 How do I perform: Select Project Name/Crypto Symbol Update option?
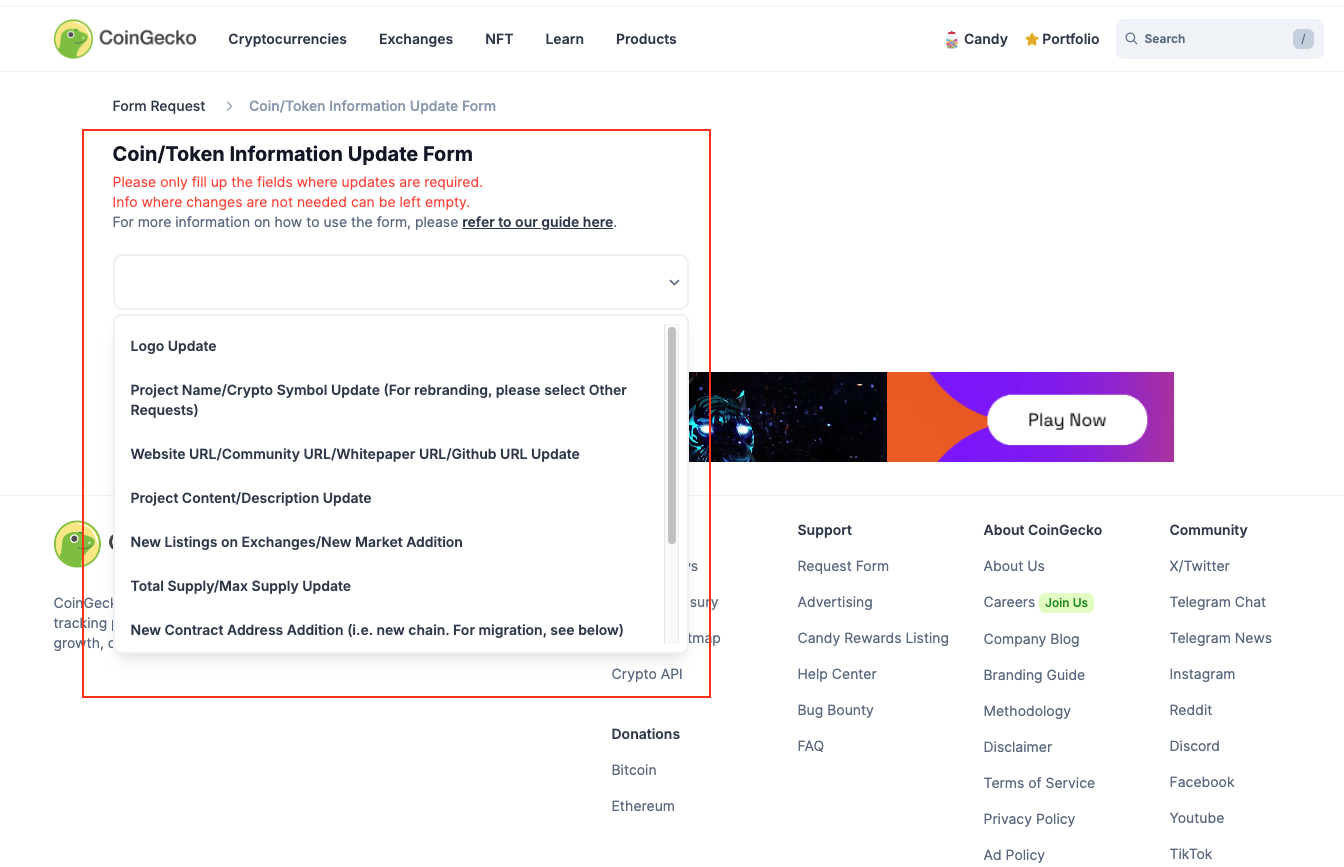pos(390,400)
